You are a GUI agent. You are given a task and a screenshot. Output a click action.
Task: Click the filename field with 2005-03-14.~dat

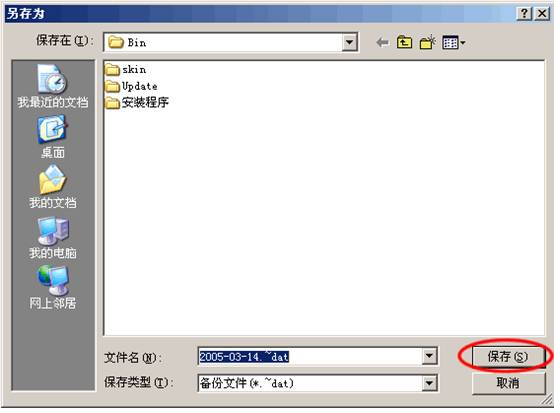[310, 356]
